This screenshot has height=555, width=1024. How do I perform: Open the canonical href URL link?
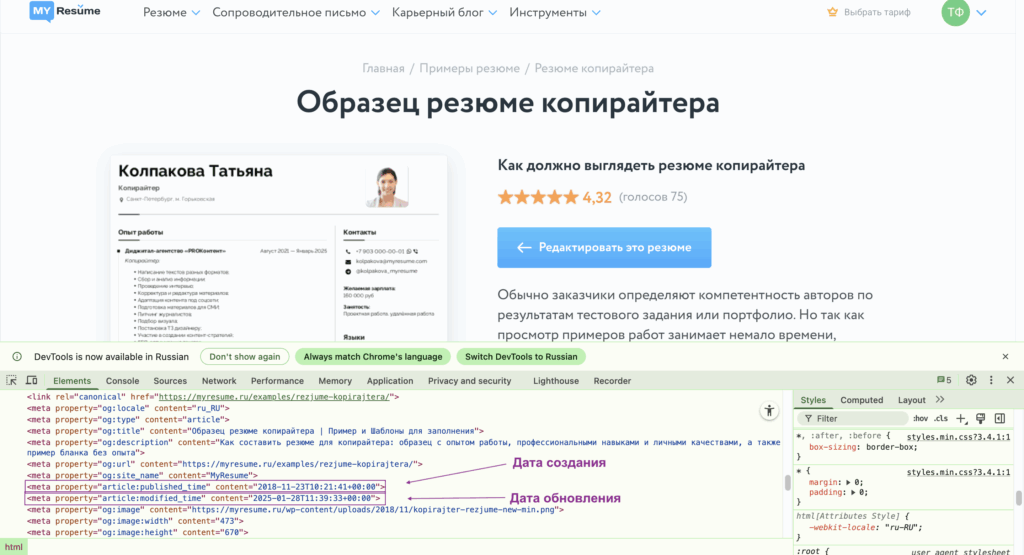[275, 396]
